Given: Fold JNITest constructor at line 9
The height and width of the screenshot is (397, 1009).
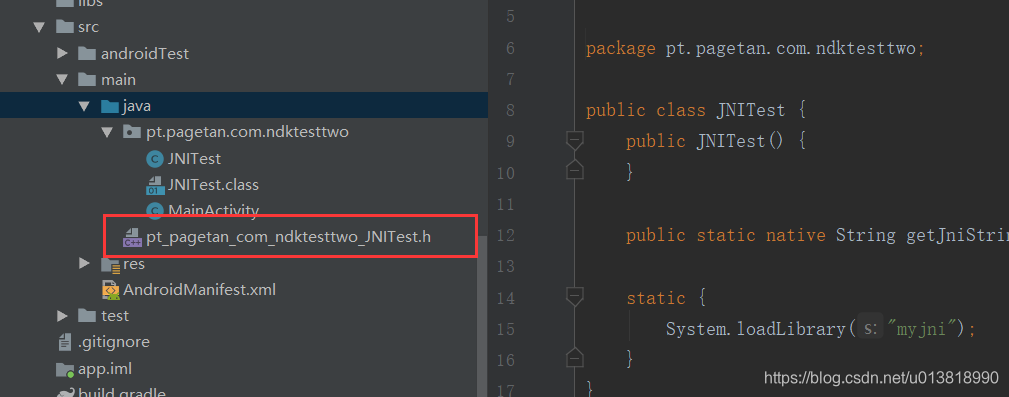Looking at the screenshot, I should pyautogui.click(x=574, y=140).
